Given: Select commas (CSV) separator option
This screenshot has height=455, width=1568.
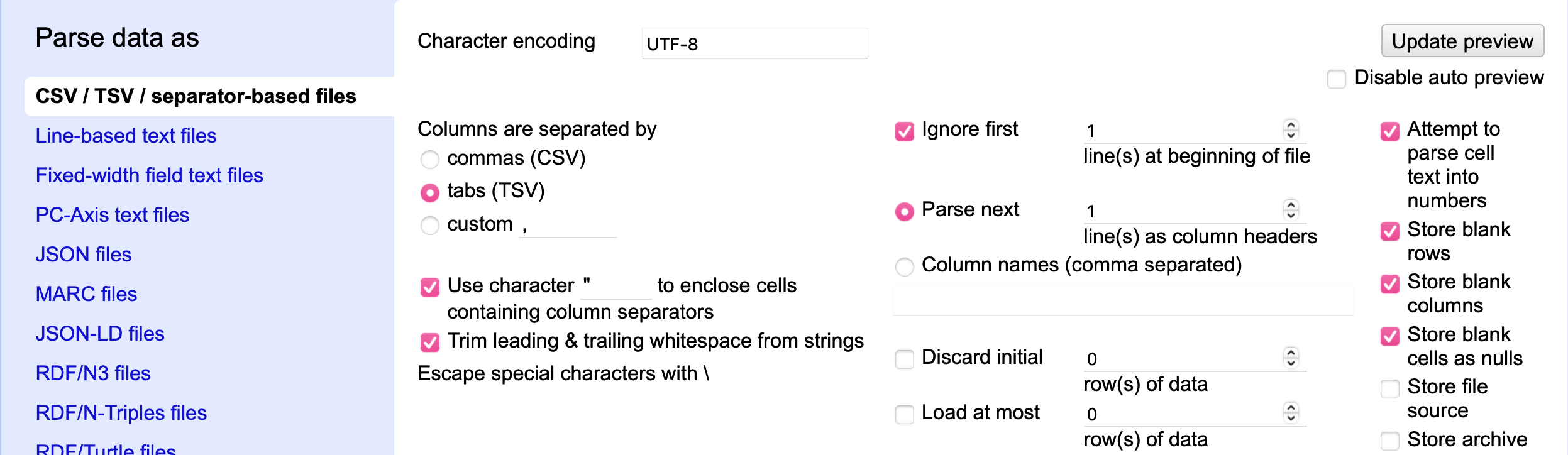Looking at the screenshot, I should tap(430, 160).
